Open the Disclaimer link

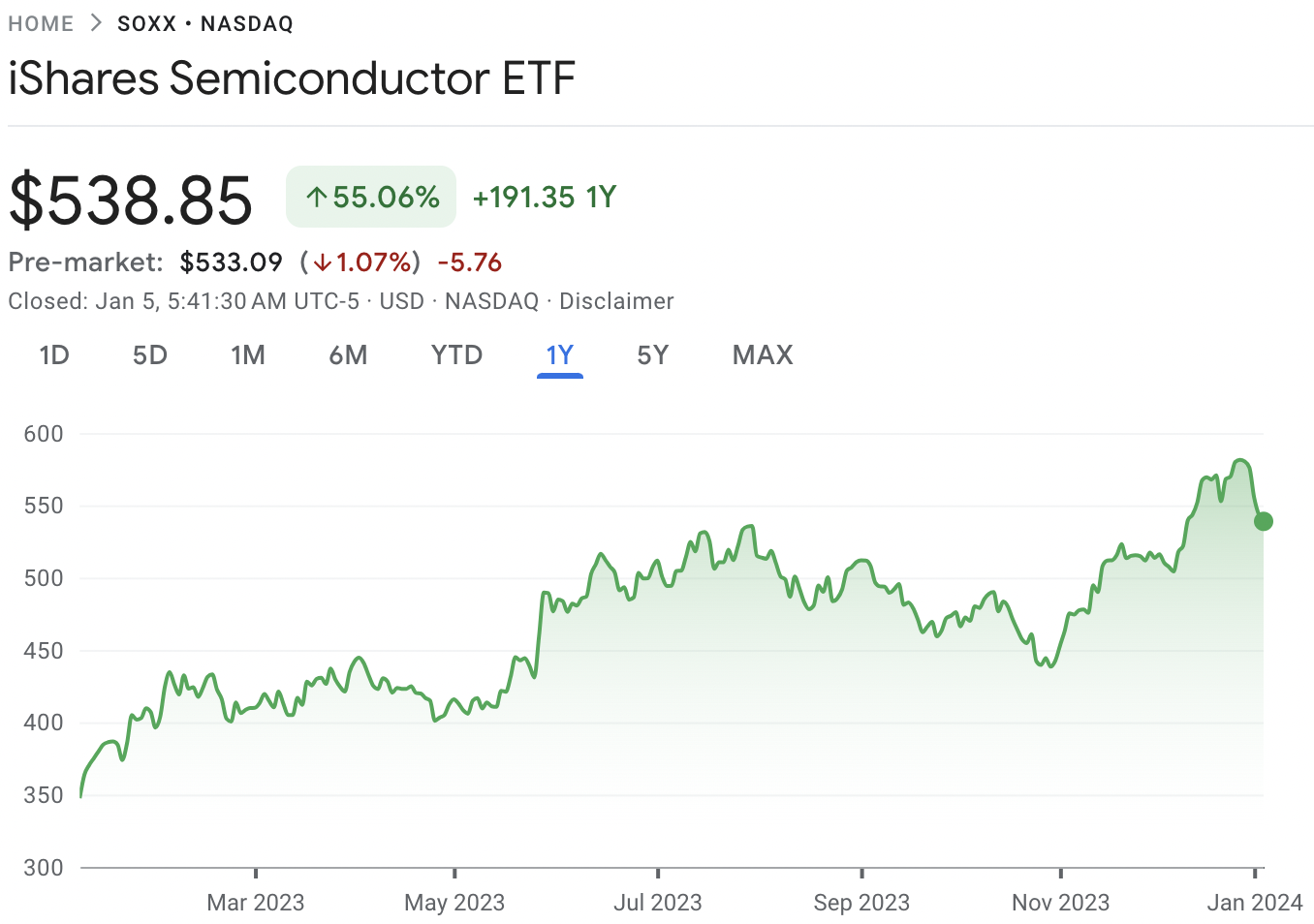tap(616, 301)
